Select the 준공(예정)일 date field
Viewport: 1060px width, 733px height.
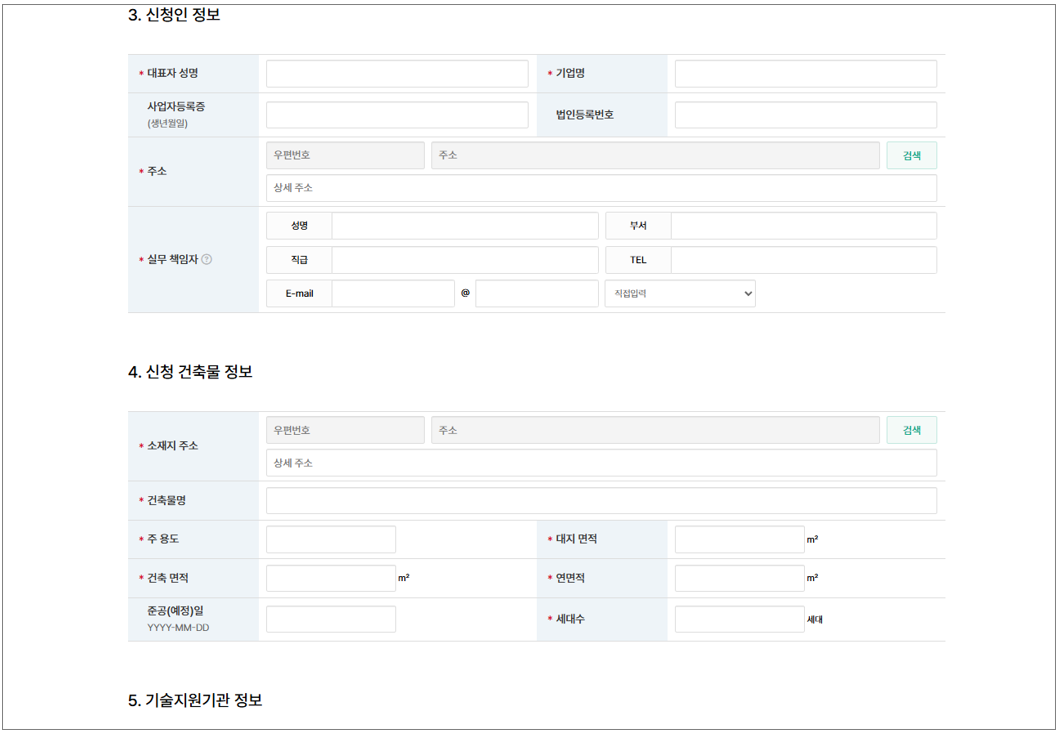(330, 620)
